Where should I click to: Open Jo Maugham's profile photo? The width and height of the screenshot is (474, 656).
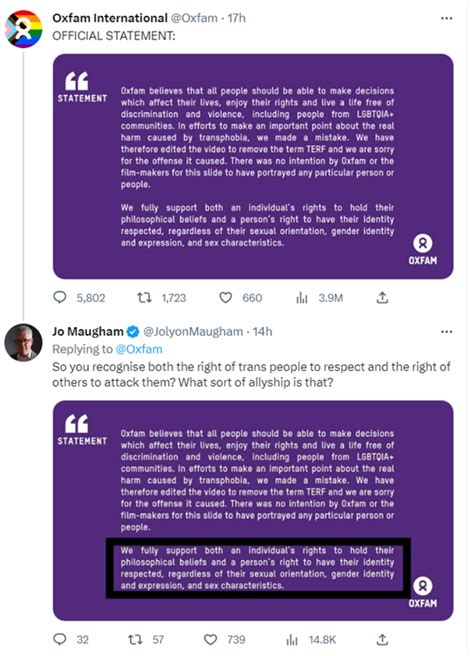click(x=23, y=342)
